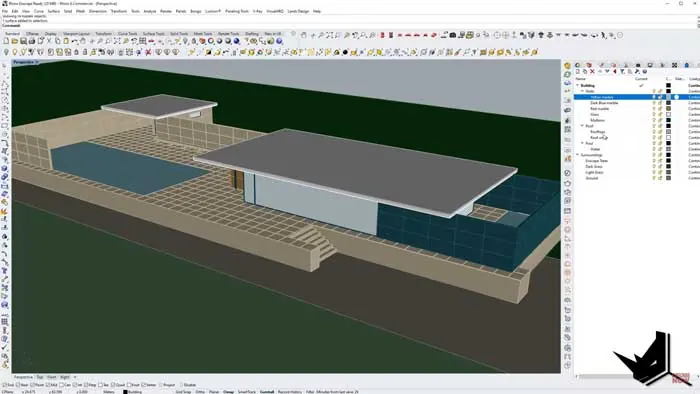Click the layer Tools hammer icon
The image size is (700, 394).
637,71
